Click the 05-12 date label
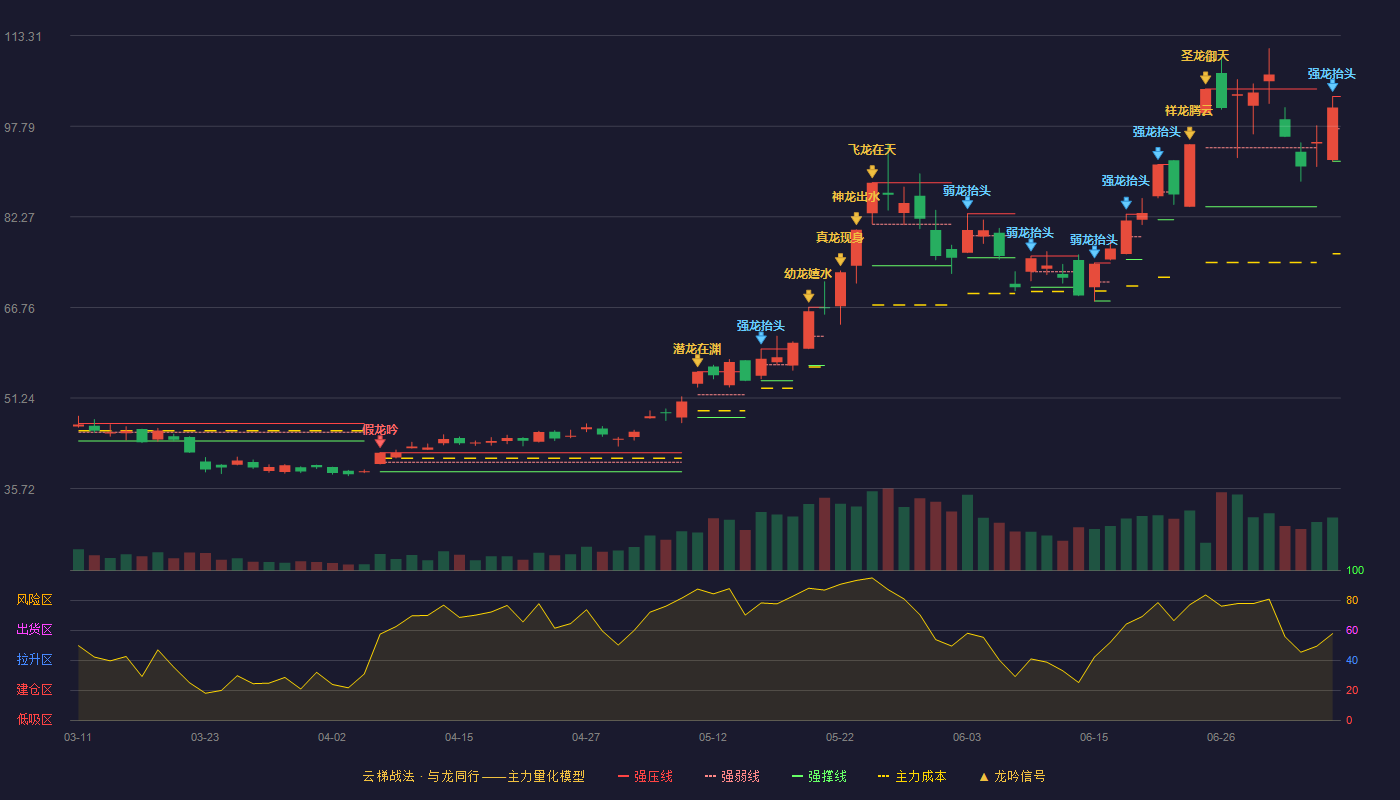Viewport: 1400px width, 800px height. (x=713, y=737)
